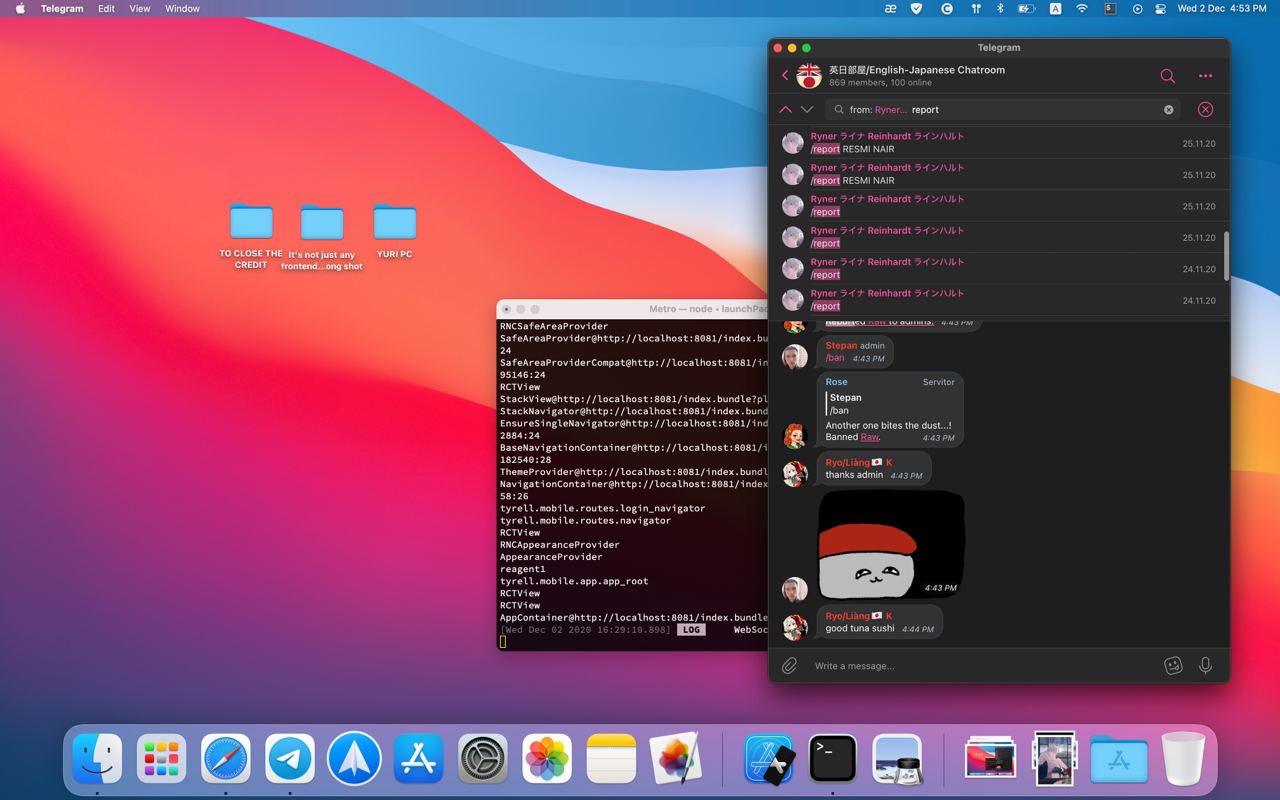Open Launchpad from the Dock
This screenshot has width=1280, height=800.
point(162,758)
